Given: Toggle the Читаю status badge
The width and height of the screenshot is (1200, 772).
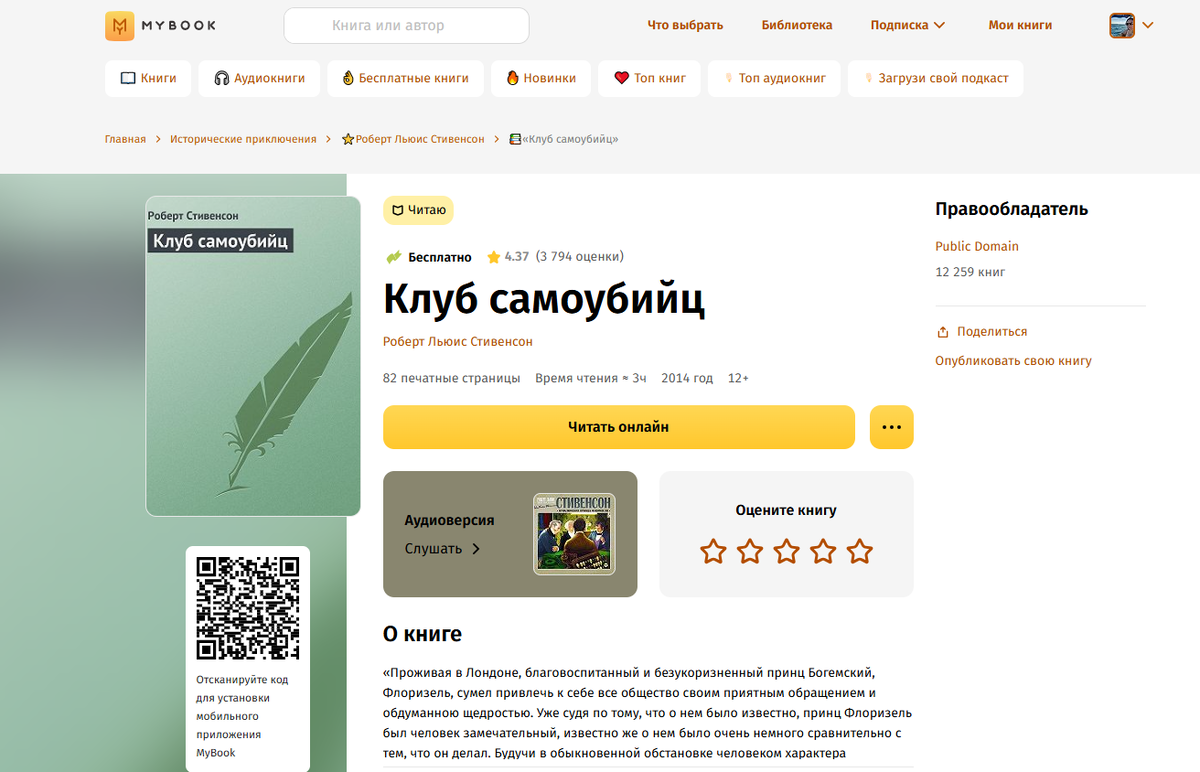Looking at the screenshot, I should (x=418, y=210).
